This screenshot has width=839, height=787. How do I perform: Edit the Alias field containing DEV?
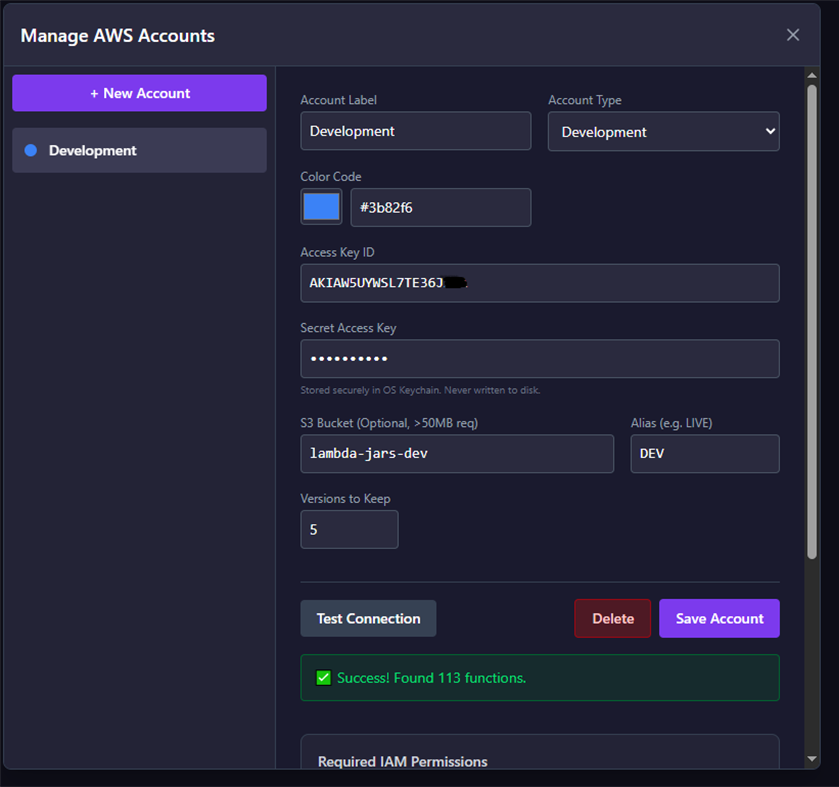click(x=705, y=454)
